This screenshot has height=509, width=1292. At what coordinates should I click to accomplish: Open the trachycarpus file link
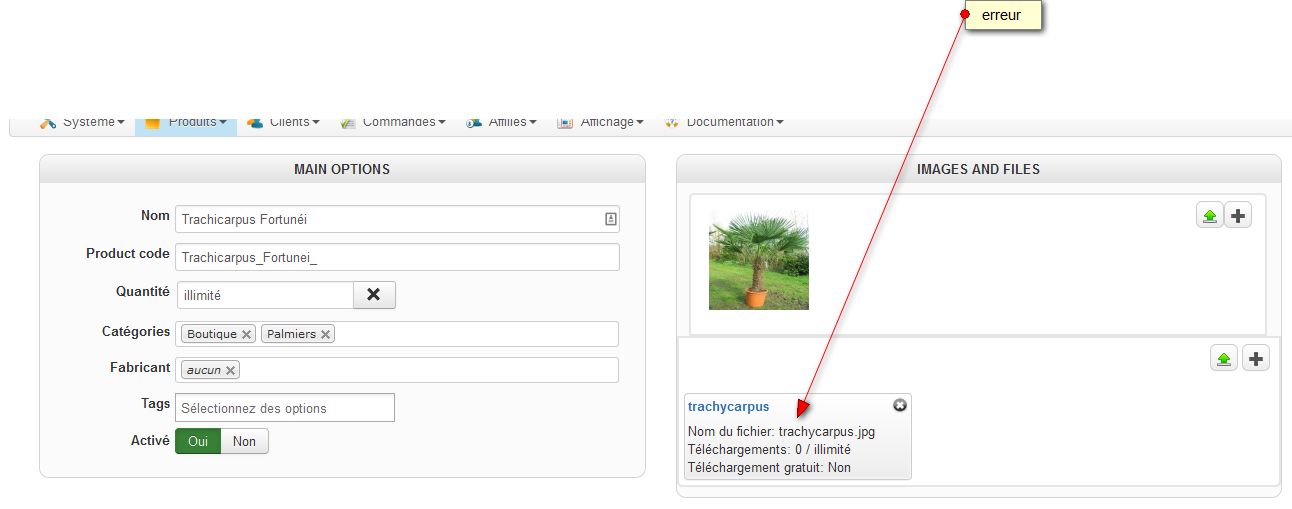(728, 406)
